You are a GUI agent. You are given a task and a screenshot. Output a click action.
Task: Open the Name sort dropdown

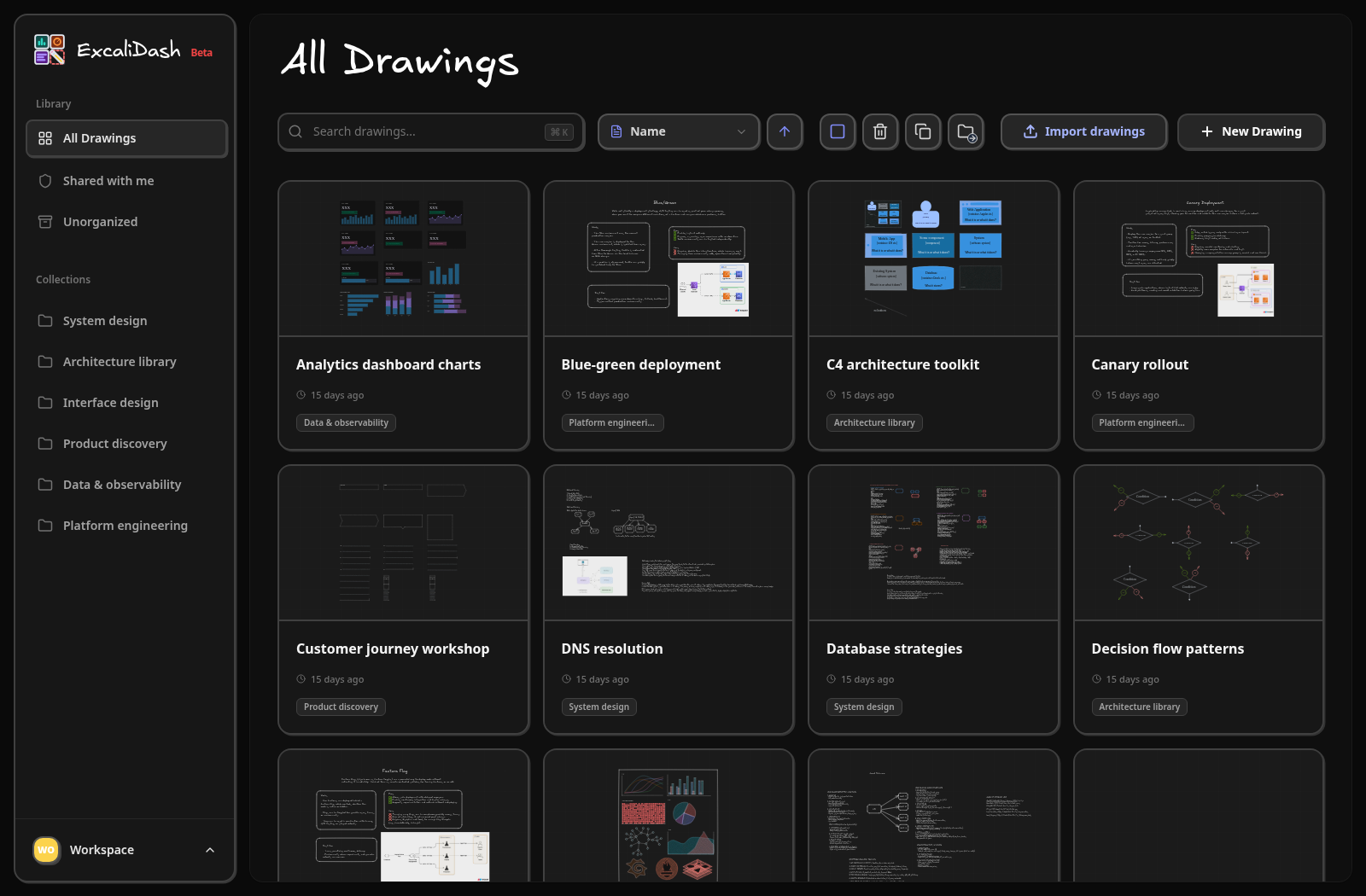679,131
